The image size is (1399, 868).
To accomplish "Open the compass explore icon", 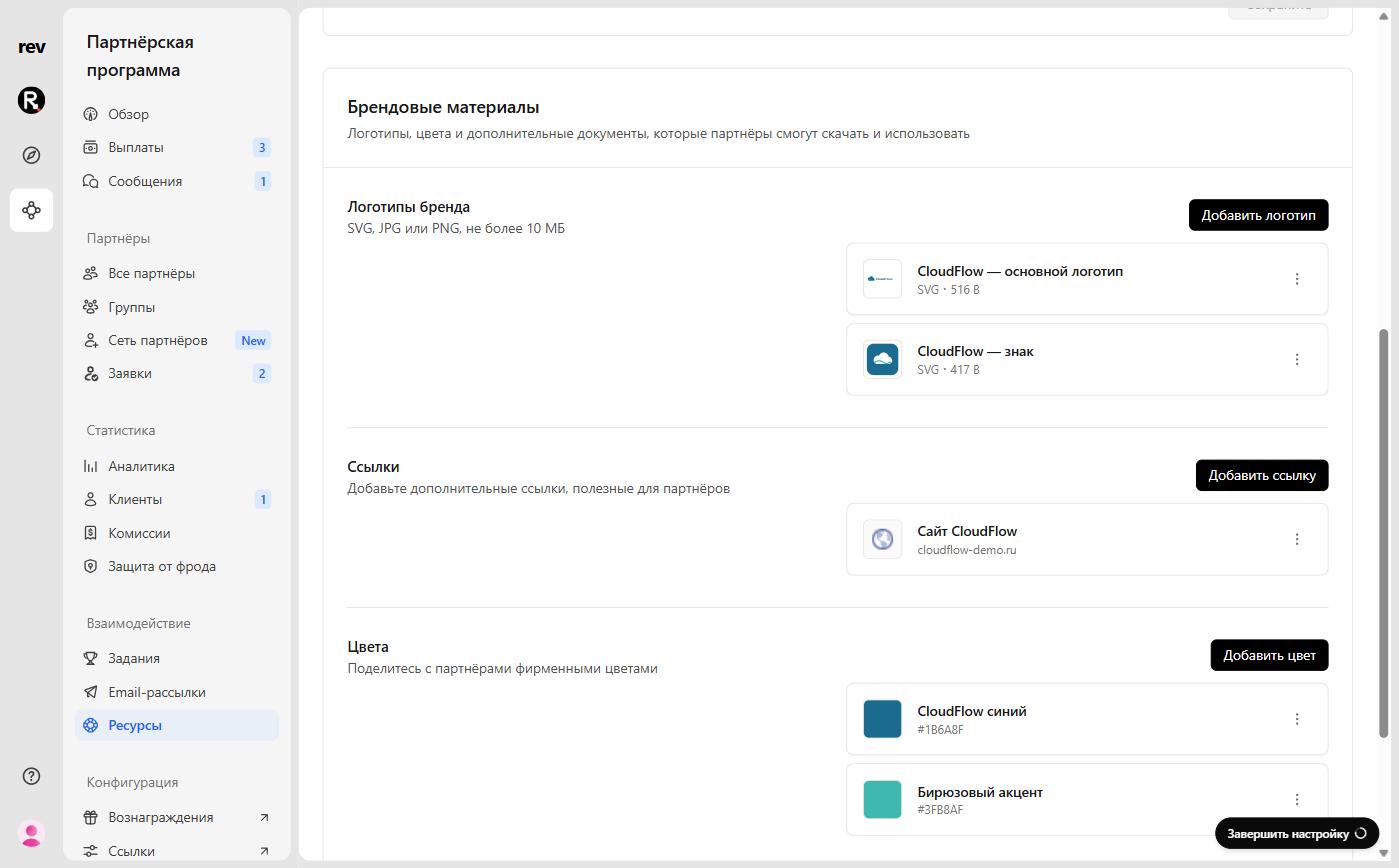I will point(31,155).
